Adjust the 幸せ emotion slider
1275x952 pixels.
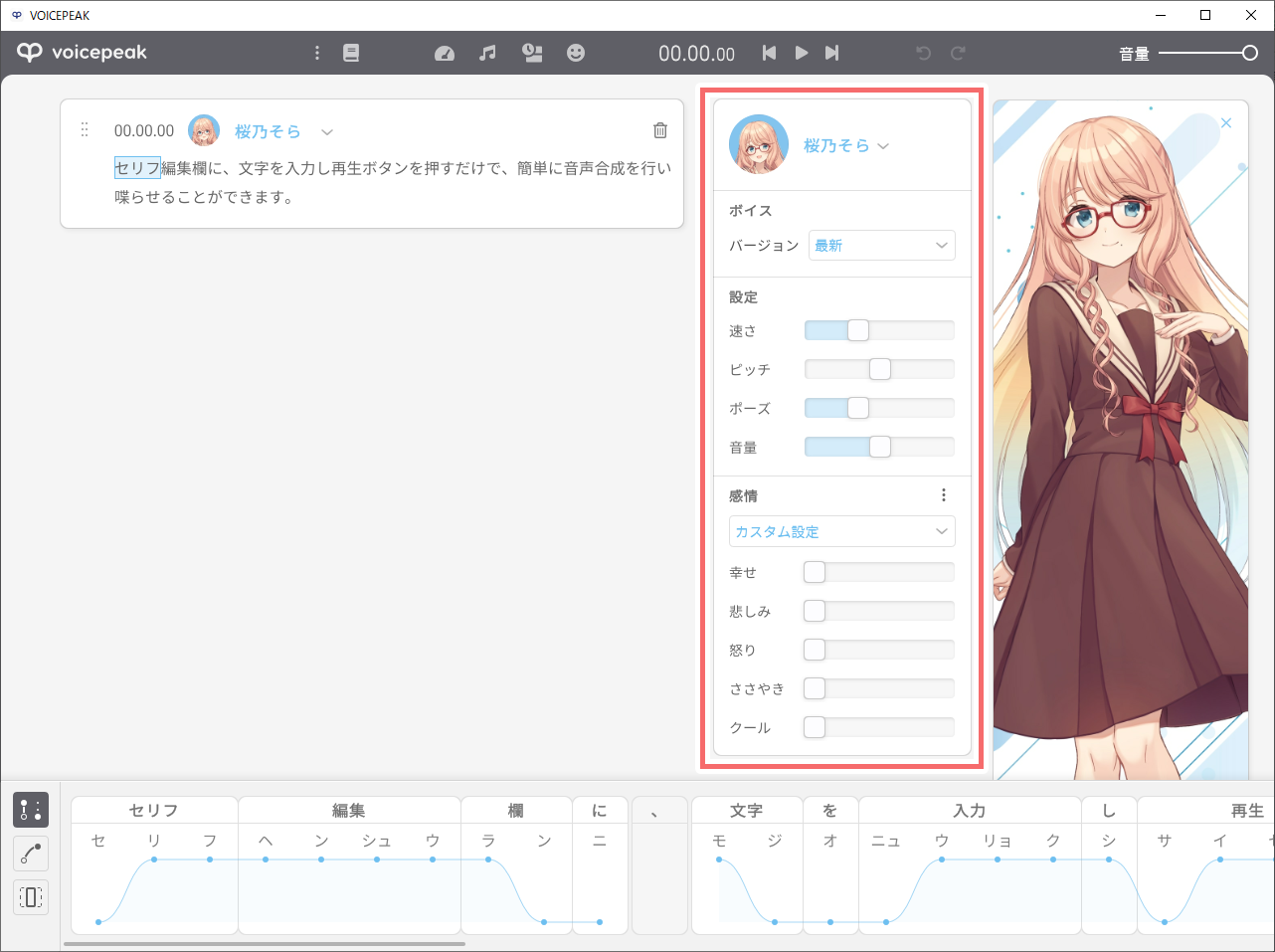coord(879,572)
